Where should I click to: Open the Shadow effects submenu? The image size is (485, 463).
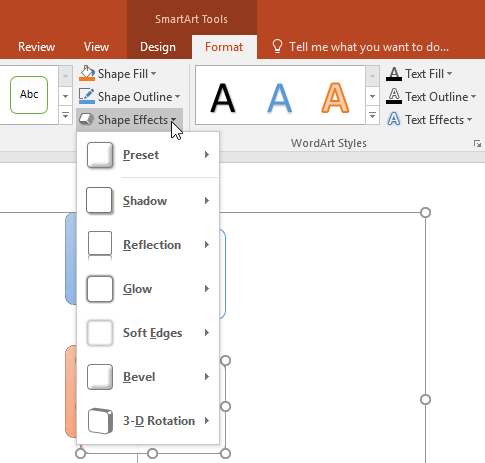point(148,201)
